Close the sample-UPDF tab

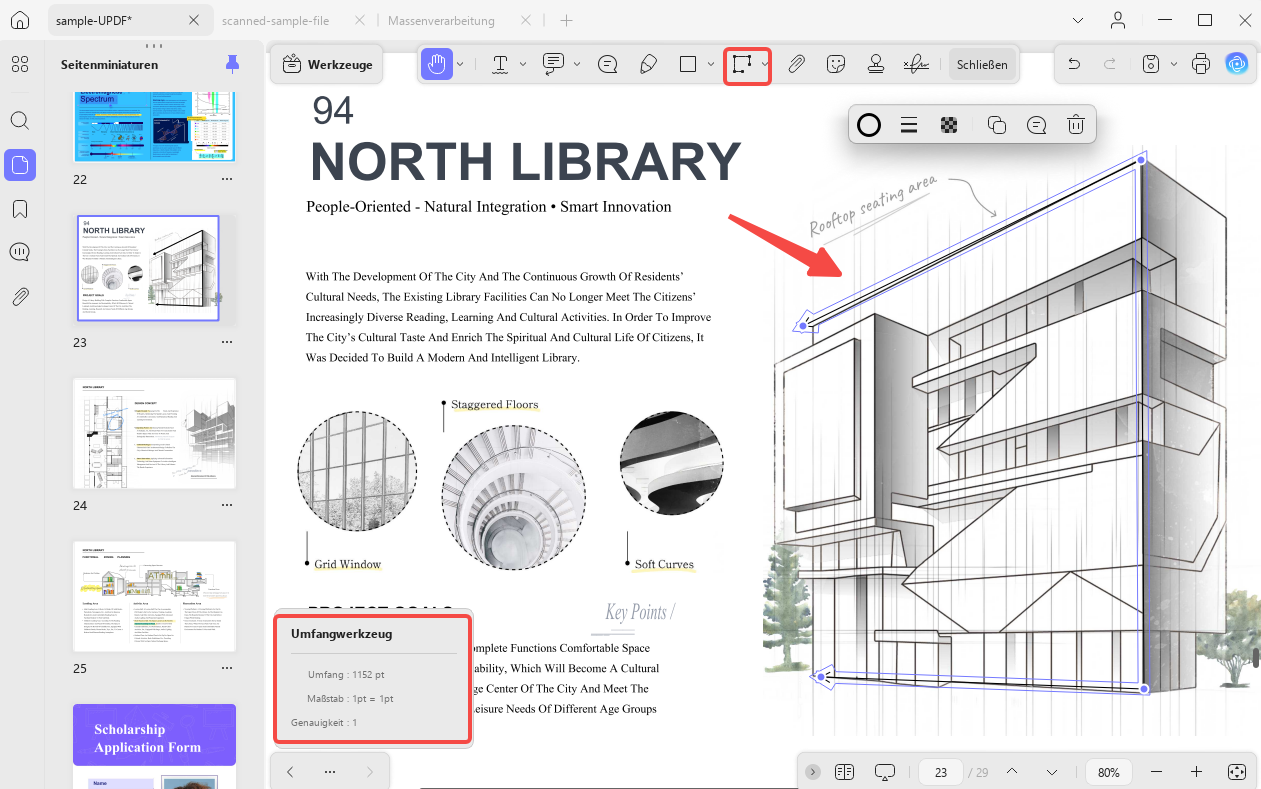point(195,20)
